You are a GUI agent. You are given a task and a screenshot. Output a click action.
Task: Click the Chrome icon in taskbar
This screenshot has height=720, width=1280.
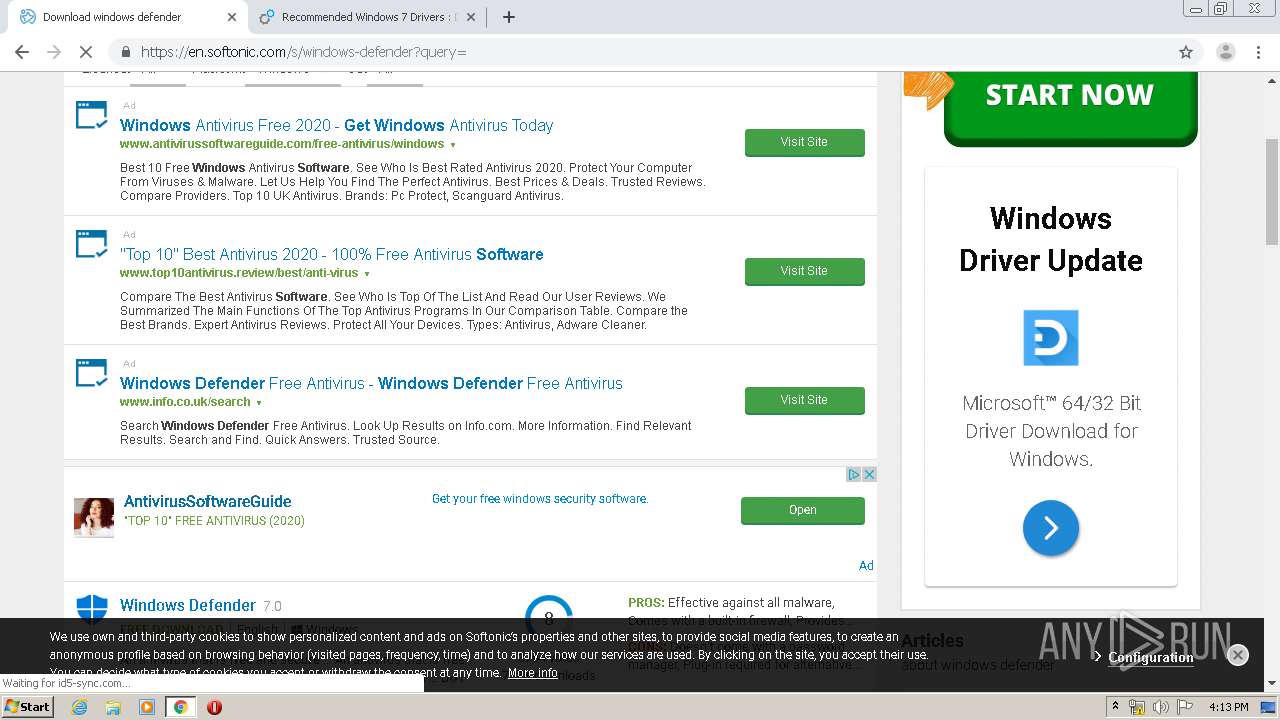pos(180,707)
